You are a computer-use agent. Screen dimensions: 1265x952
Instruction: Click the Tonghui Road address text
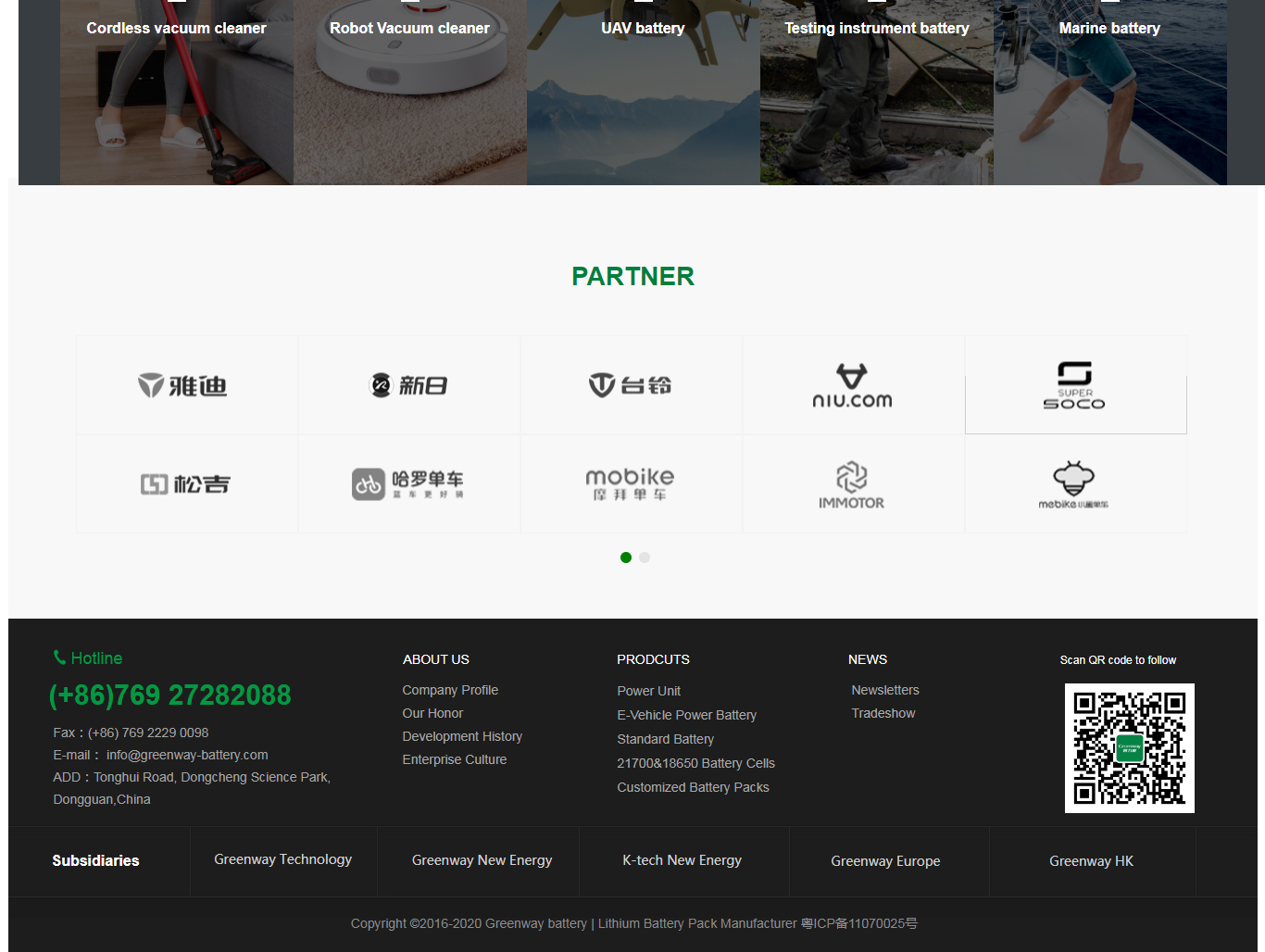click(192, 788)
